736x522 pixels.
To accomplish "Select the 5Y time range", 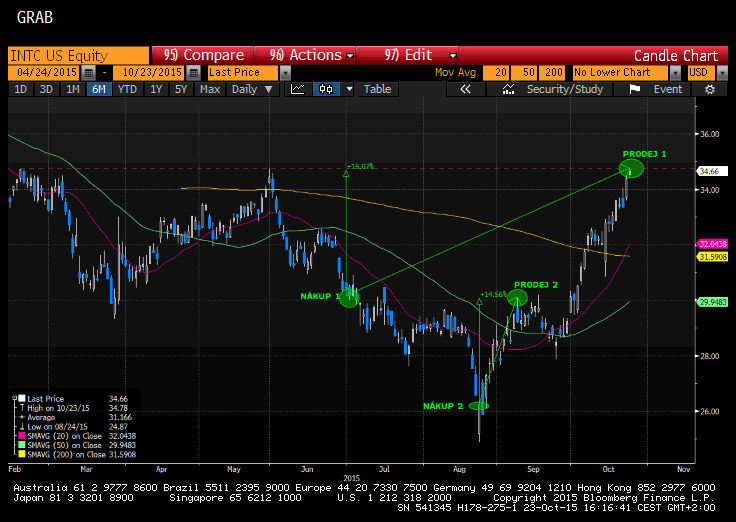I will 181,89.
